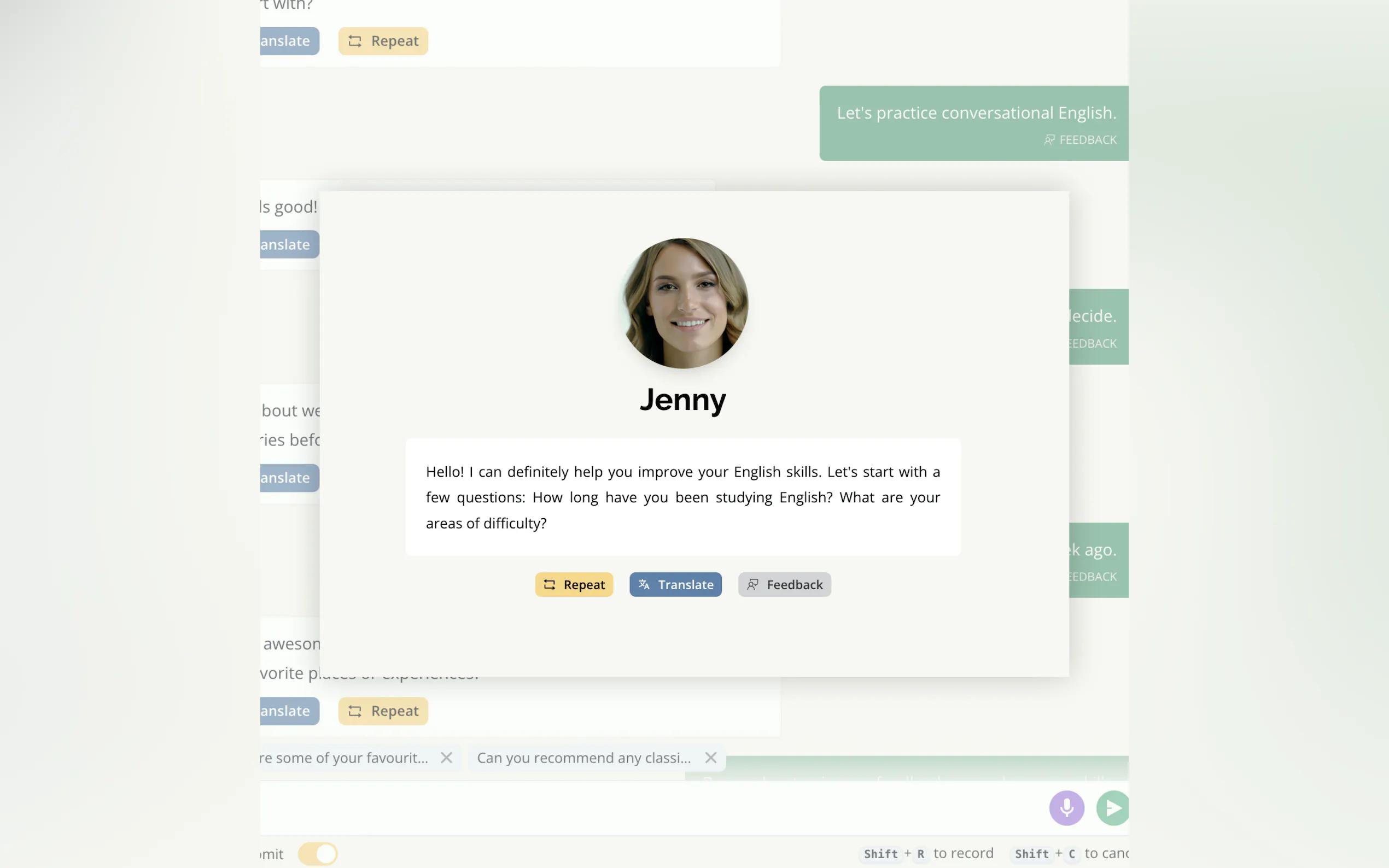
Task: Click the purple microphone record button
Action: coord(1066,808)
